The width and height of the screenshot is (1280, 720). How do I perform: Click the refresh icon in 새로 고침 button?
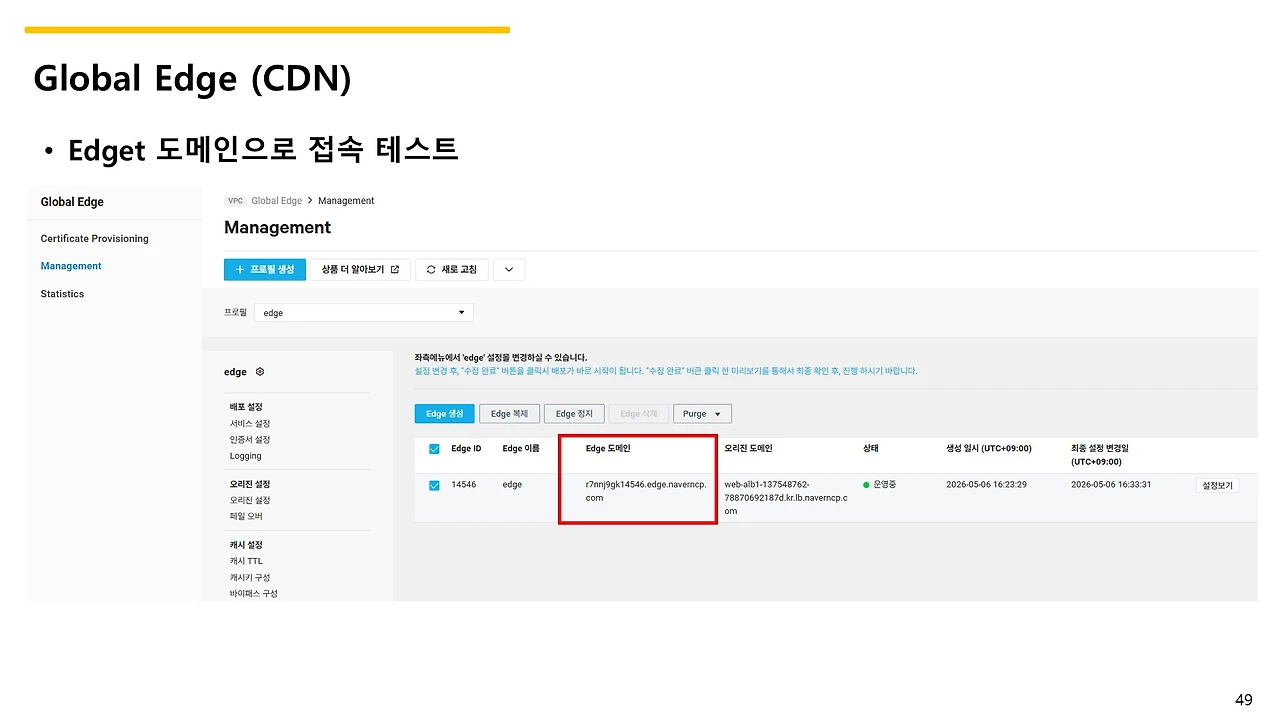point(431,270)
